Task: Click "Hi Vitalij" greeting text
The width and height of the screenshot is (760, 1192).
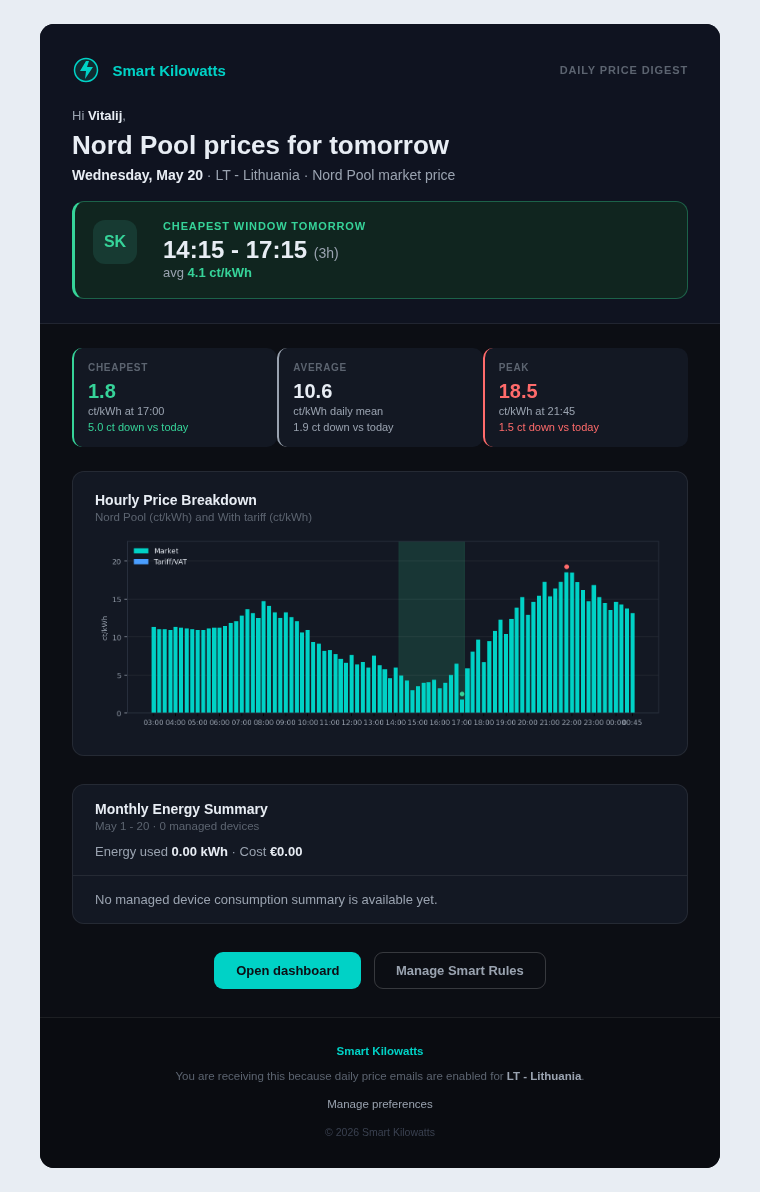Action: tap(99, 116)
